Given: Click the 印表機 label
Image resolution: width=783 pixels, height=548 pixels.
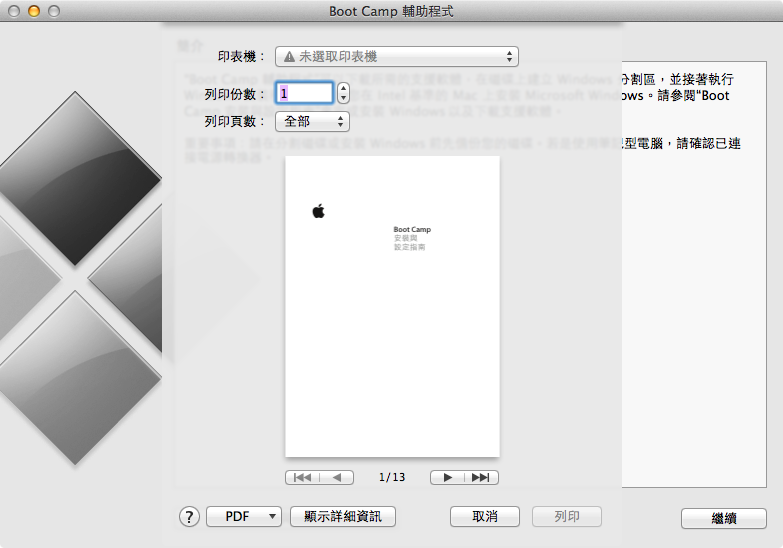Looking at the screenshot, I should click(241, 56).
